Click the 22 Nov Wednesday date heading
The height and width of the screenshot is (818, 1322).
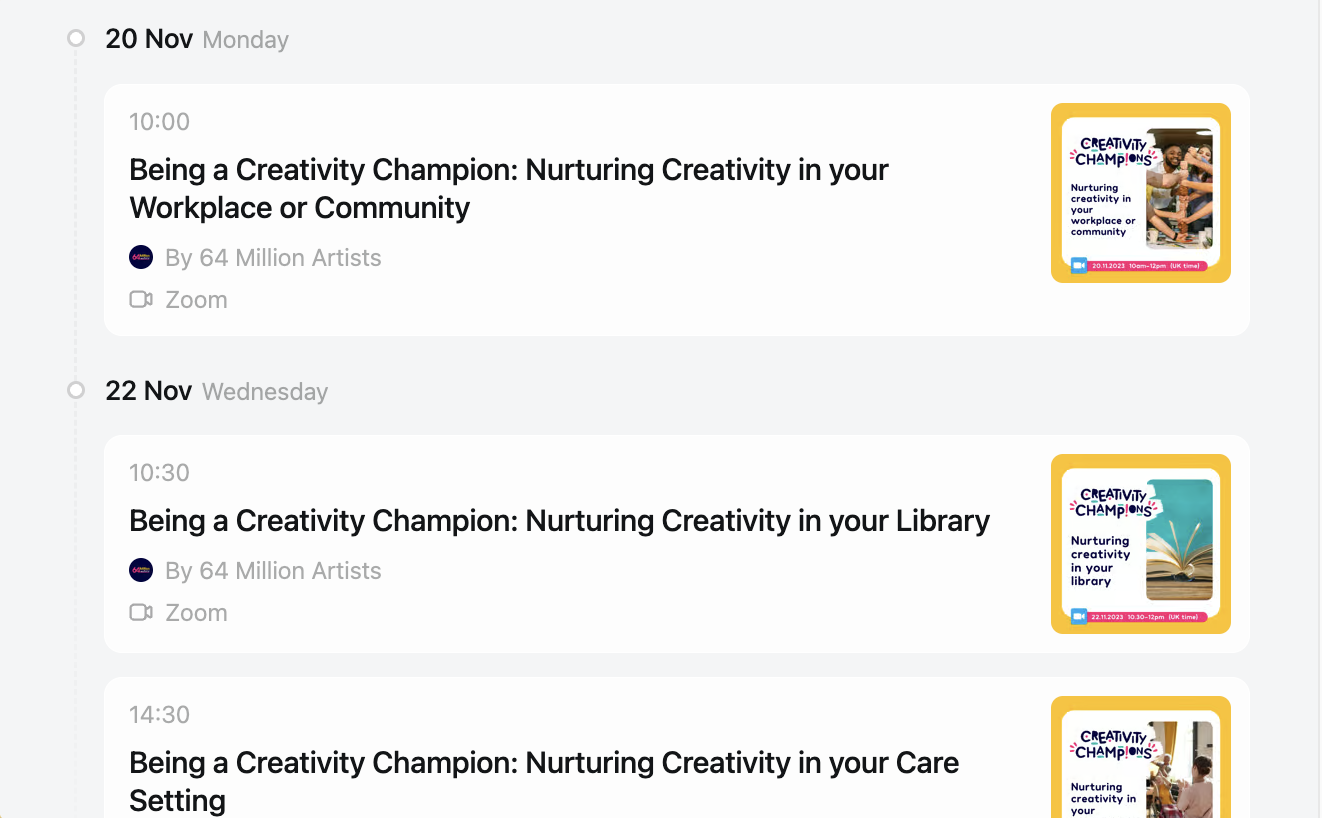tap(217, 390)
